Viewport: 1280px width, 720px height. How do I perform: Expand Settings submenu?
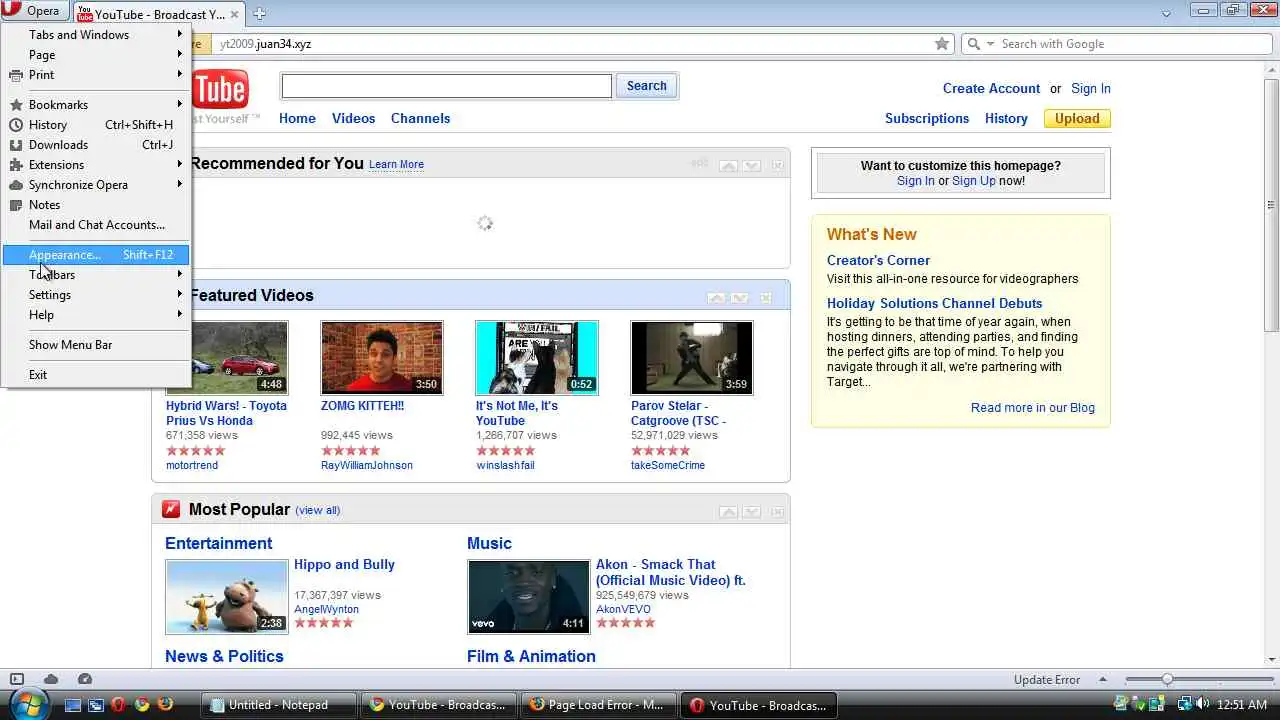(x=96, y=295)
